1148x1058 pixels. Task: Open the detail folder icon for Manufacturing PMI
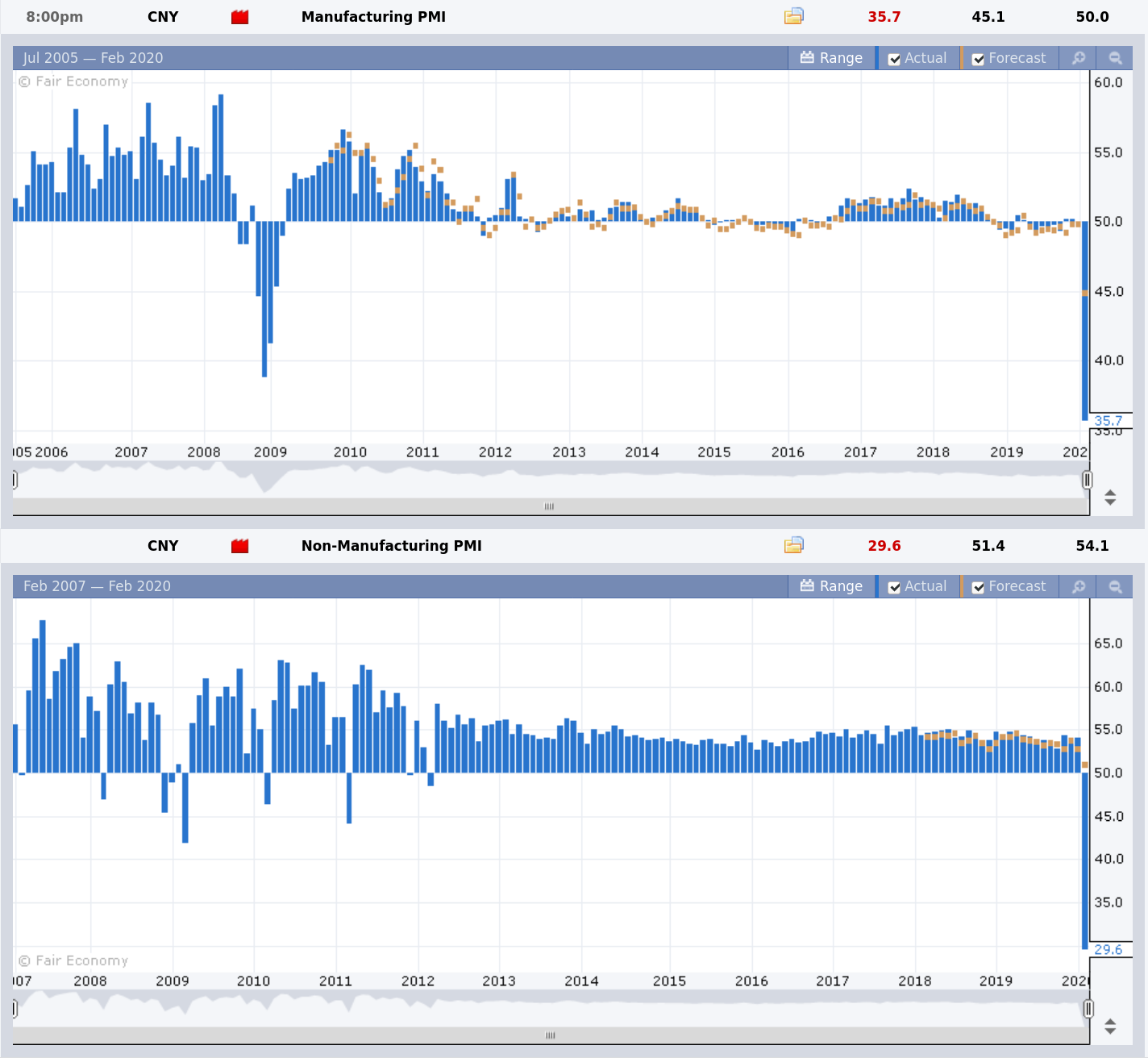[x=794, y=16]
